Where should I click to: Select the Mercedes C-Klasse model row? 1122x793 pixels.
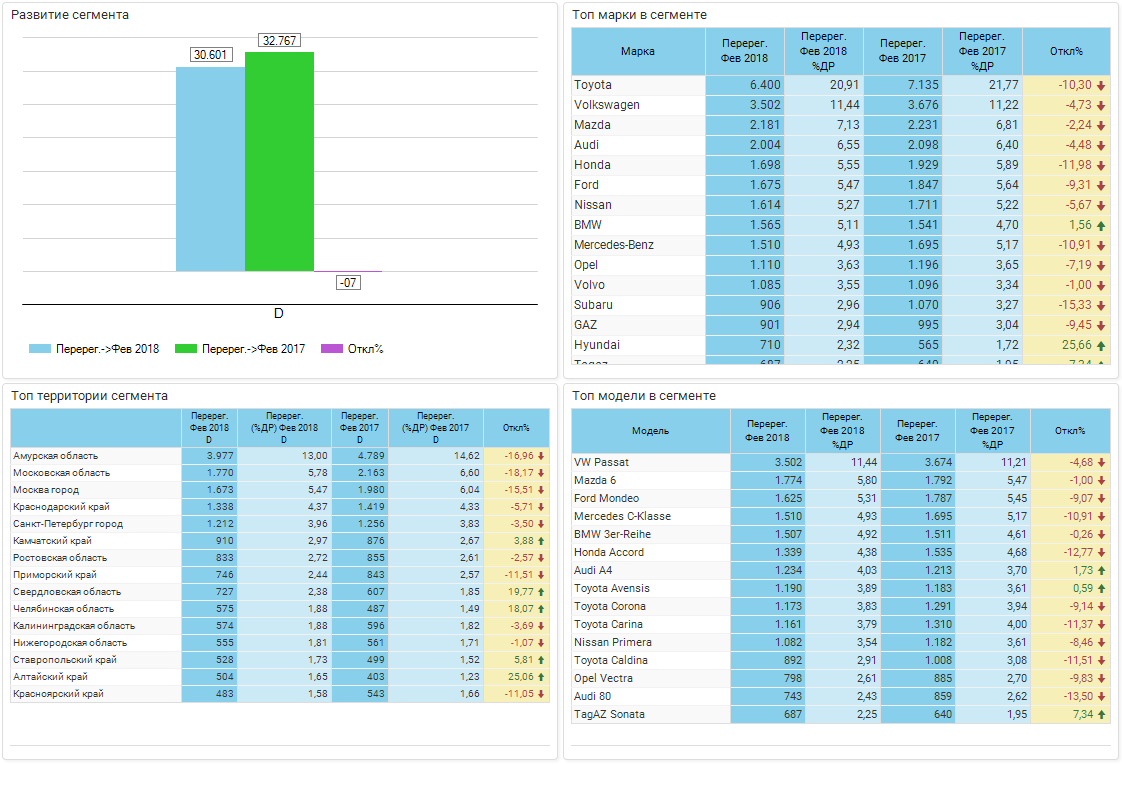pyautogui.click(x=841, y=517)
